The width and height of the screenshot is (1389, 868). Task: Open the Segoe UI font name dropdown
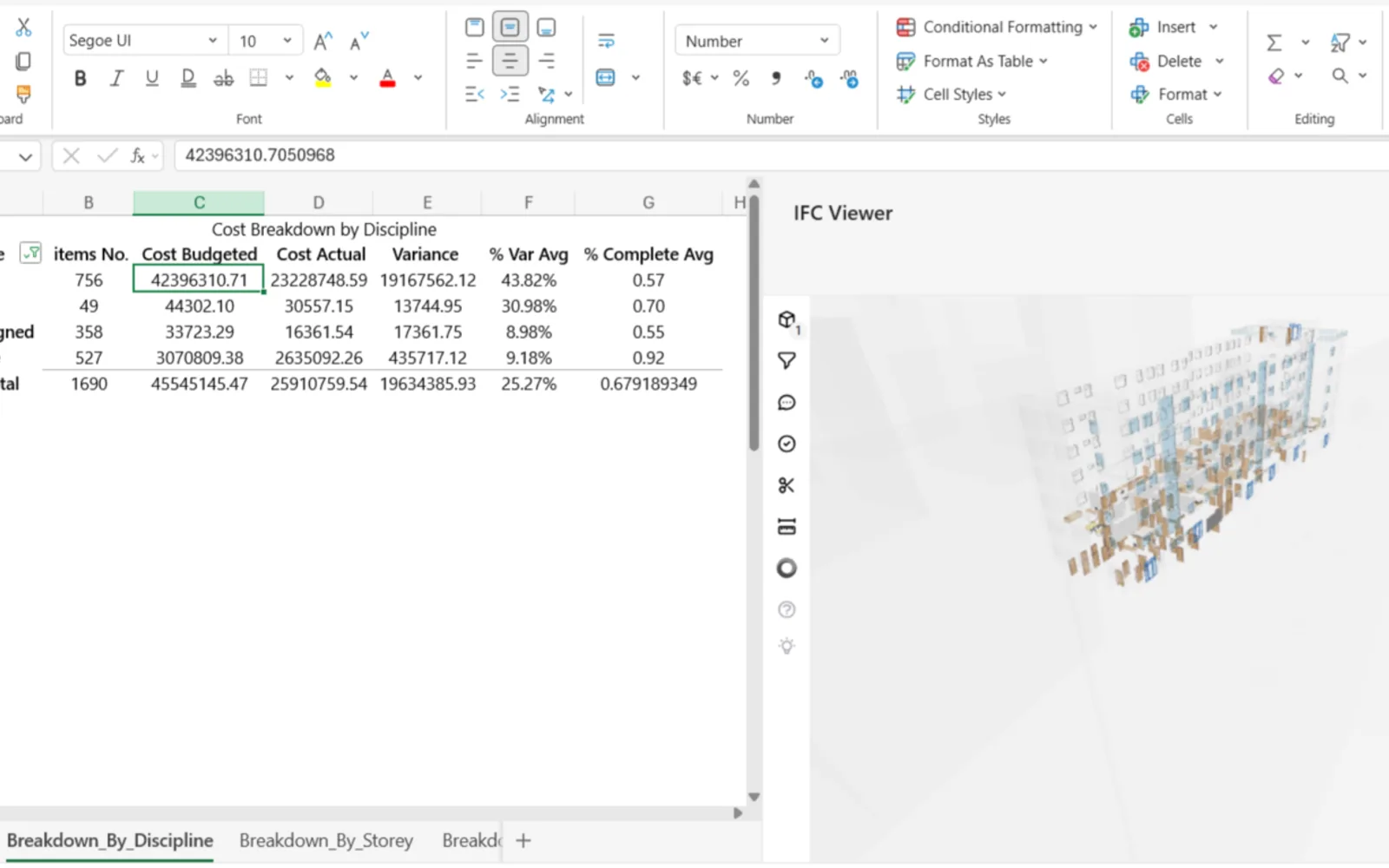coord(145,41)
